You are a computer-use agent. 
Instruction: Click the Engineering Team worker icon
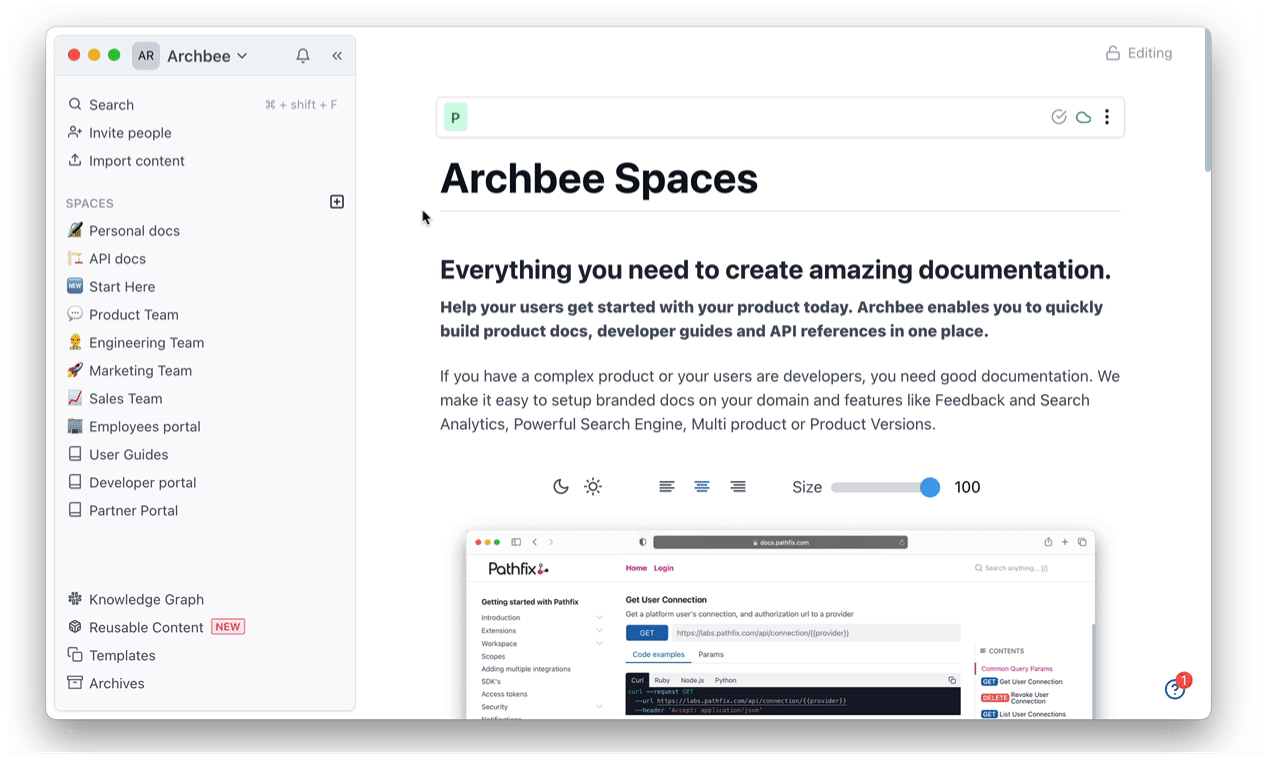pyautogui.click(x=75, y=342)
